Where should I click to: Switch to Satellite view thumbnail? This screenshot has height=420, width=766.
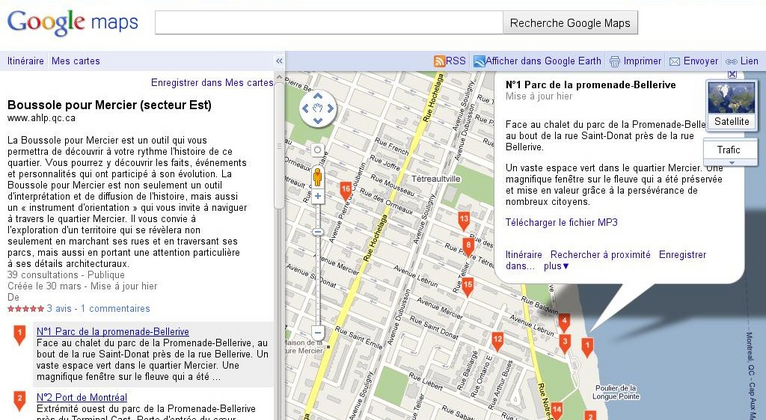pyautogui.click(x=731, y=104)
